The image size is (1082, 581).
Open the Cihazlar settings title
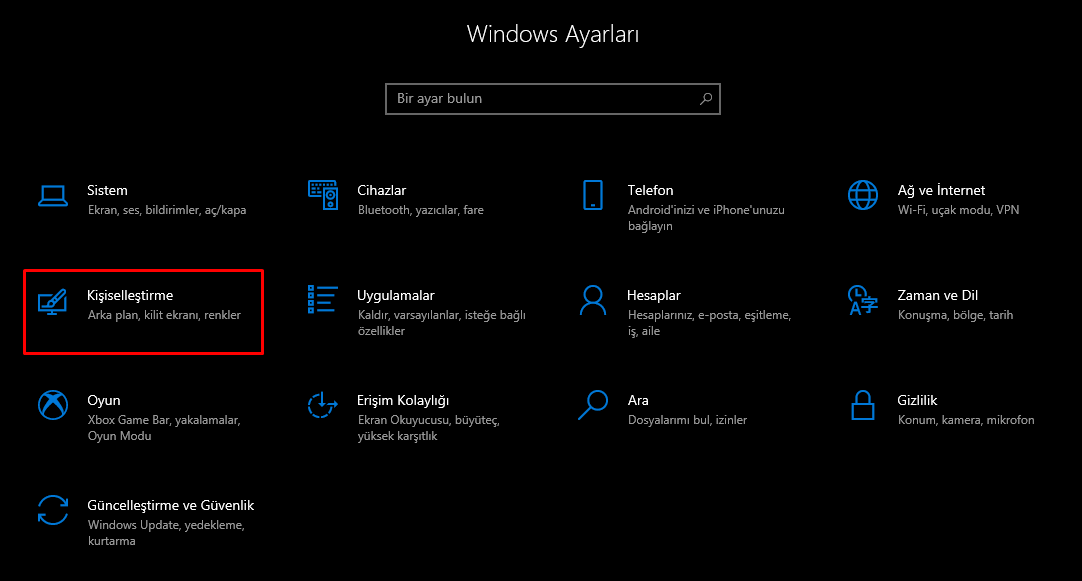click(382, 190)
